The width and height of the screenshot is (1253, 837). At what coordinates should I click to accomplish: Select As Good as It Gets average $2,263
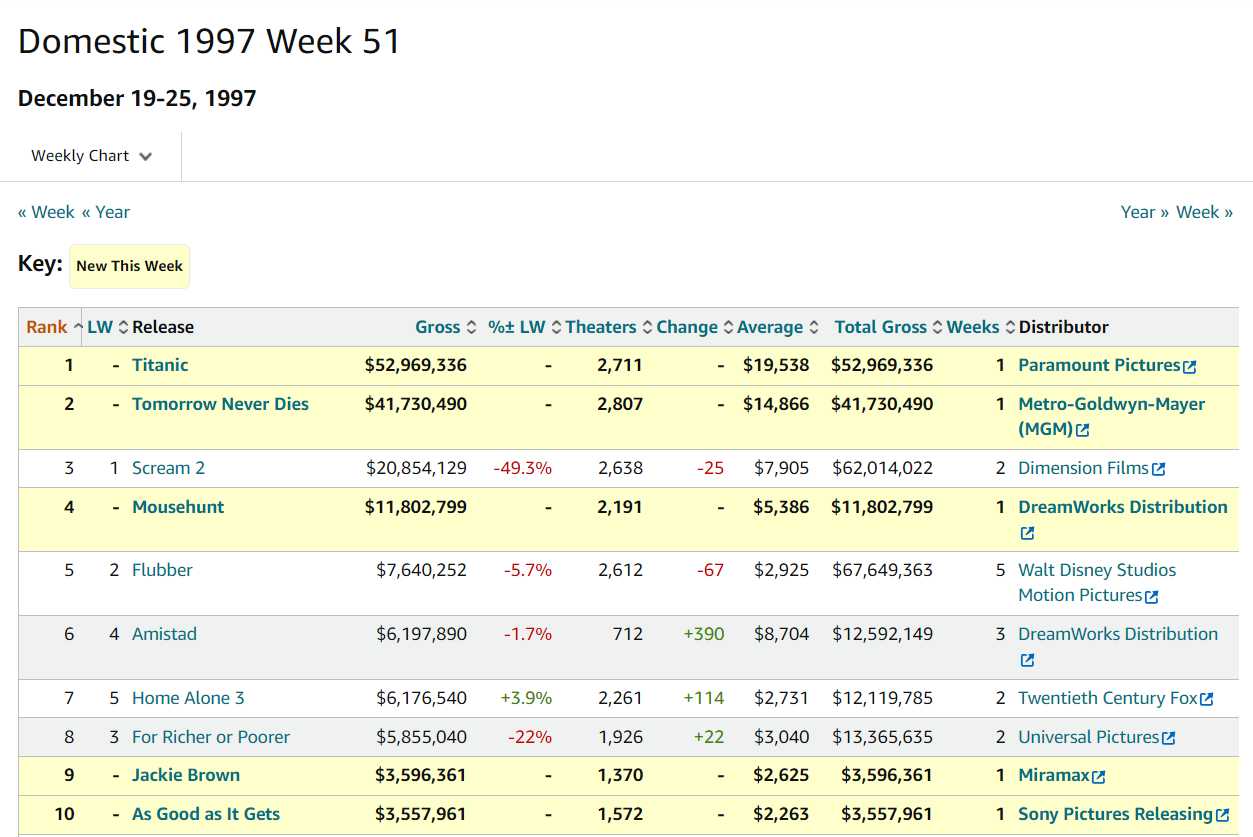(x=781, y=814)
